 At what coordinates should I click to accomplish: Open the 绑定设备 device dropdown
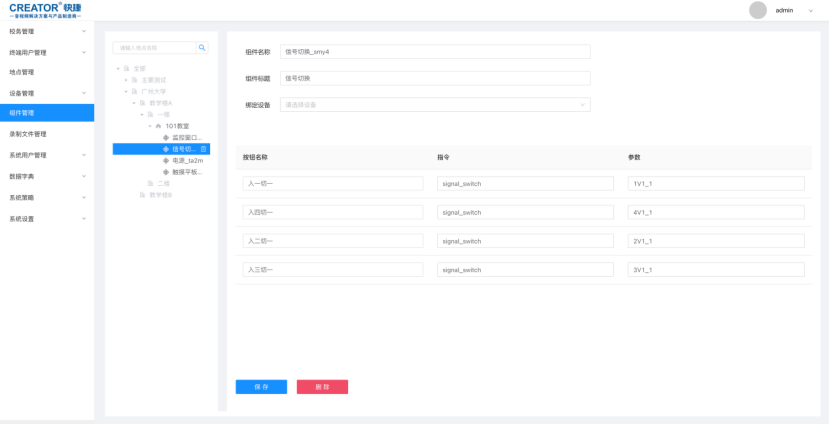[x=436, y=104]
